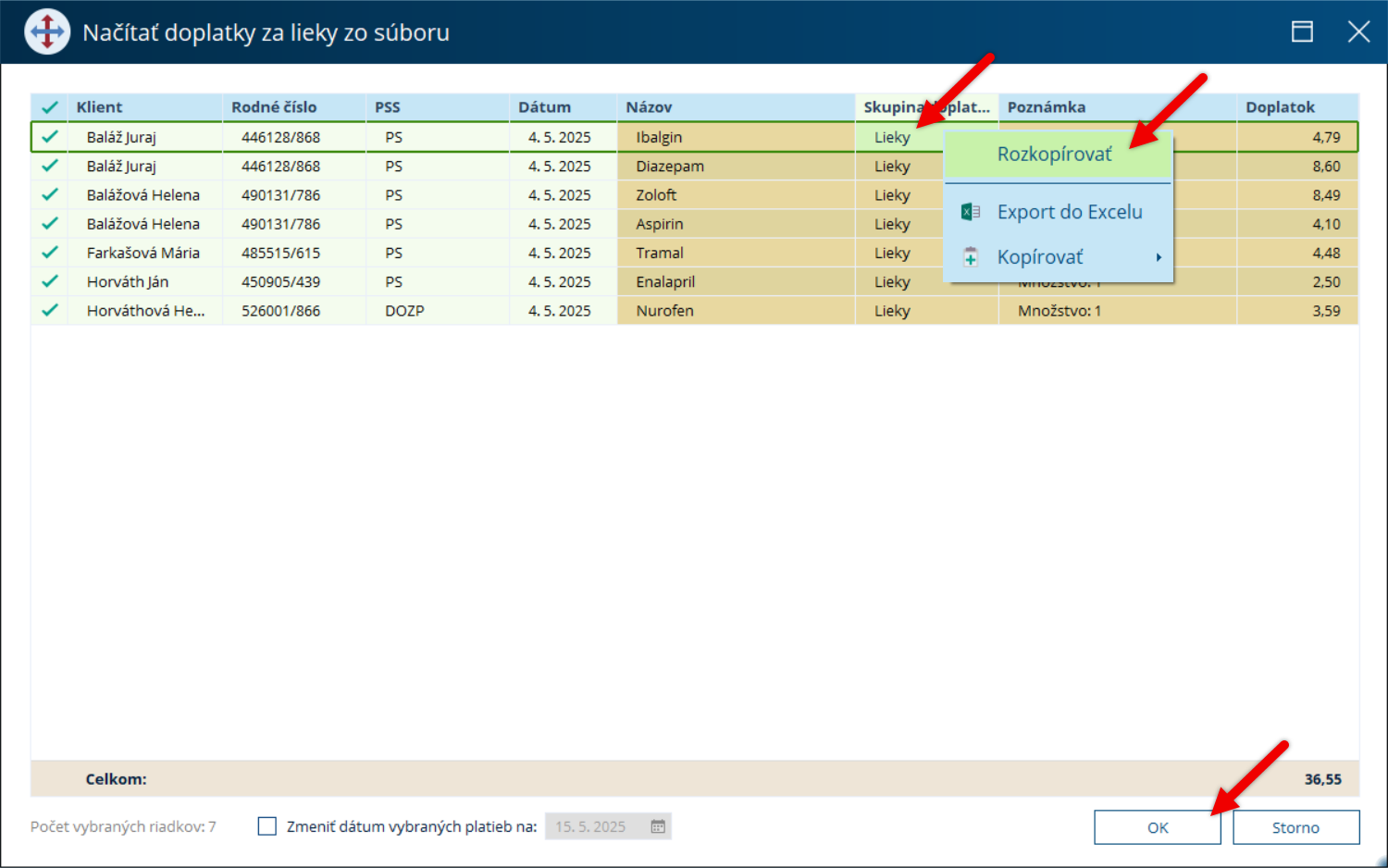Select the Ibalgin name cell

pos(736,137)
